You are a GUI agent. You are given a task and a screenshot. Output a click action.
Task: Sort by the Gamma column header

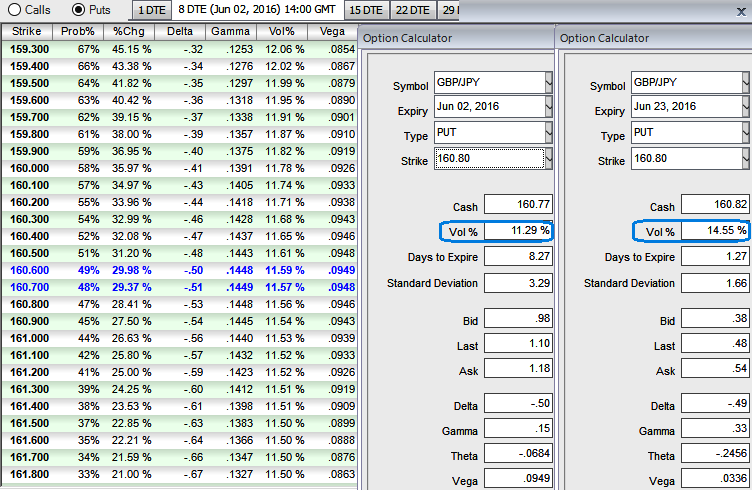pos(231,32)
